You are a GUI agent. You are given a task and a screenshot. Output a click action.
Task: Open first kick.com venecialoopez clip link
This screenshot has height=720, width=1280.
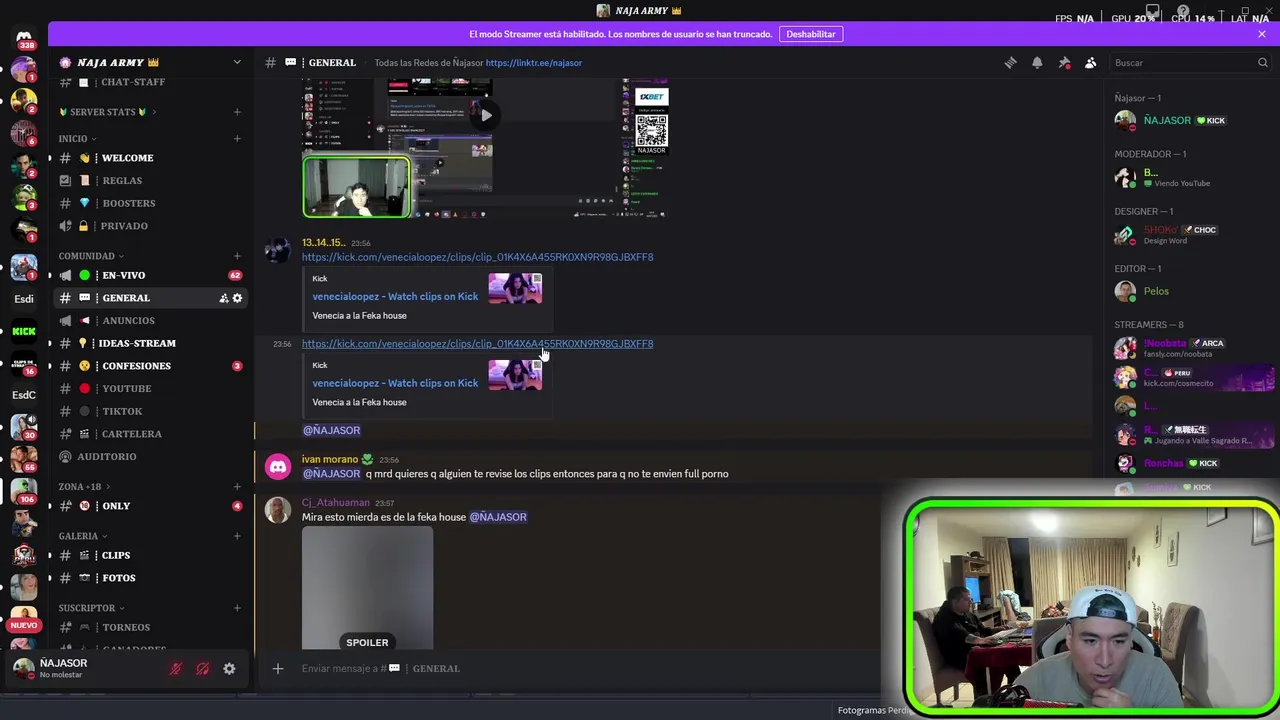coord(477,257)
